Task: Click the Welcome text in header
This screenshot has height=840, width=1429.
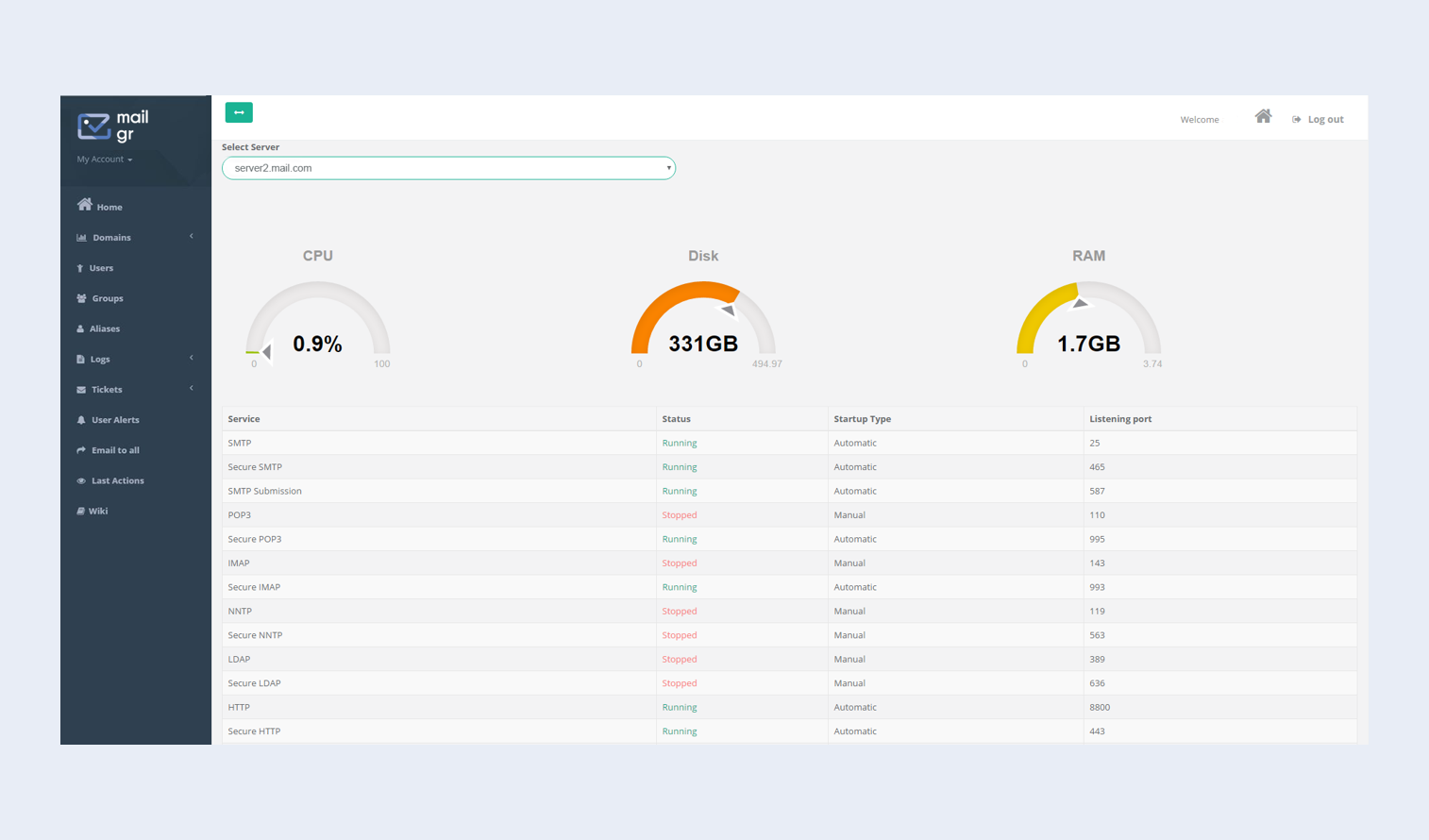Action: point(1200,120)
